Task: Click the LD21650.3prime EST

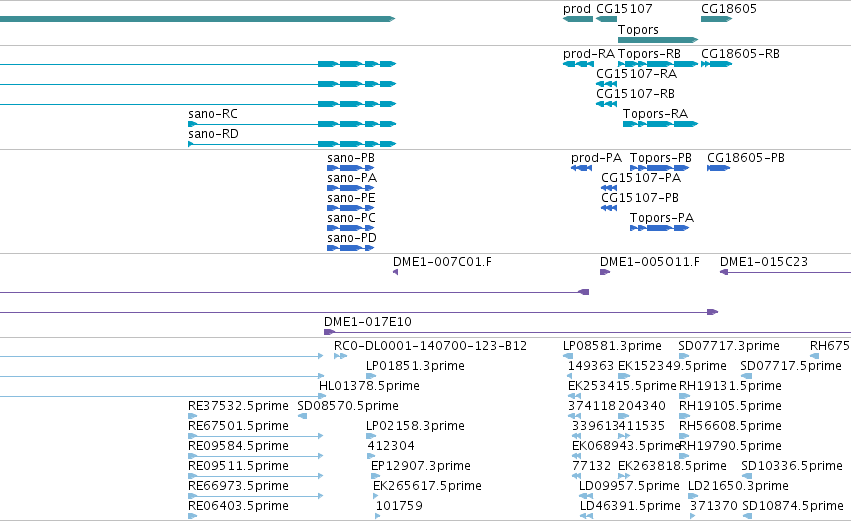Action: point(693,496)
